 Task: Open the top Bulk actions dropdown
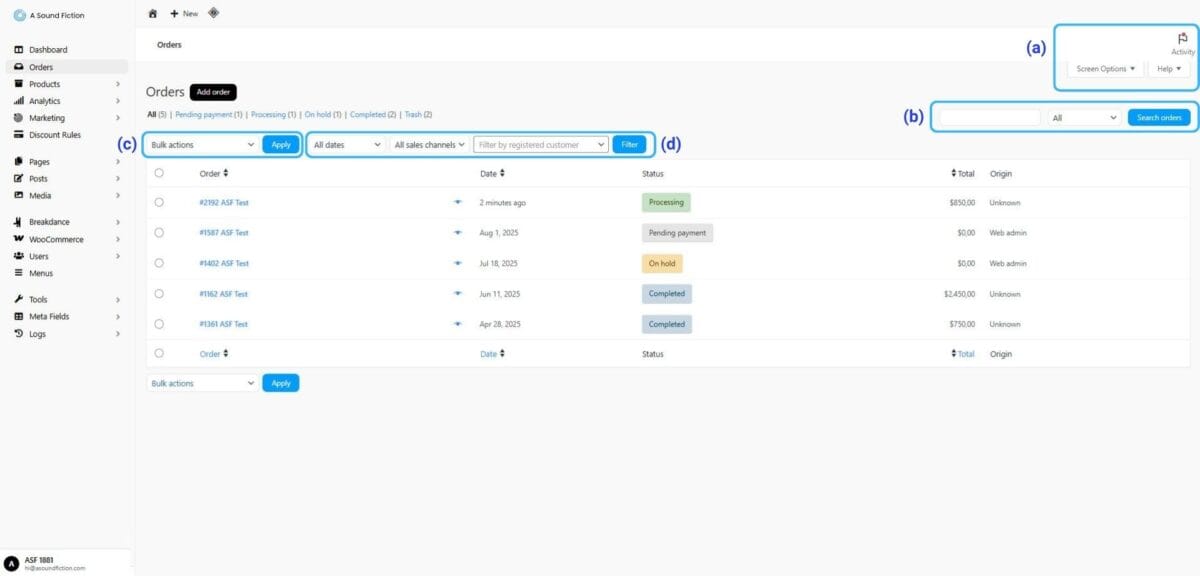(202, 145)
